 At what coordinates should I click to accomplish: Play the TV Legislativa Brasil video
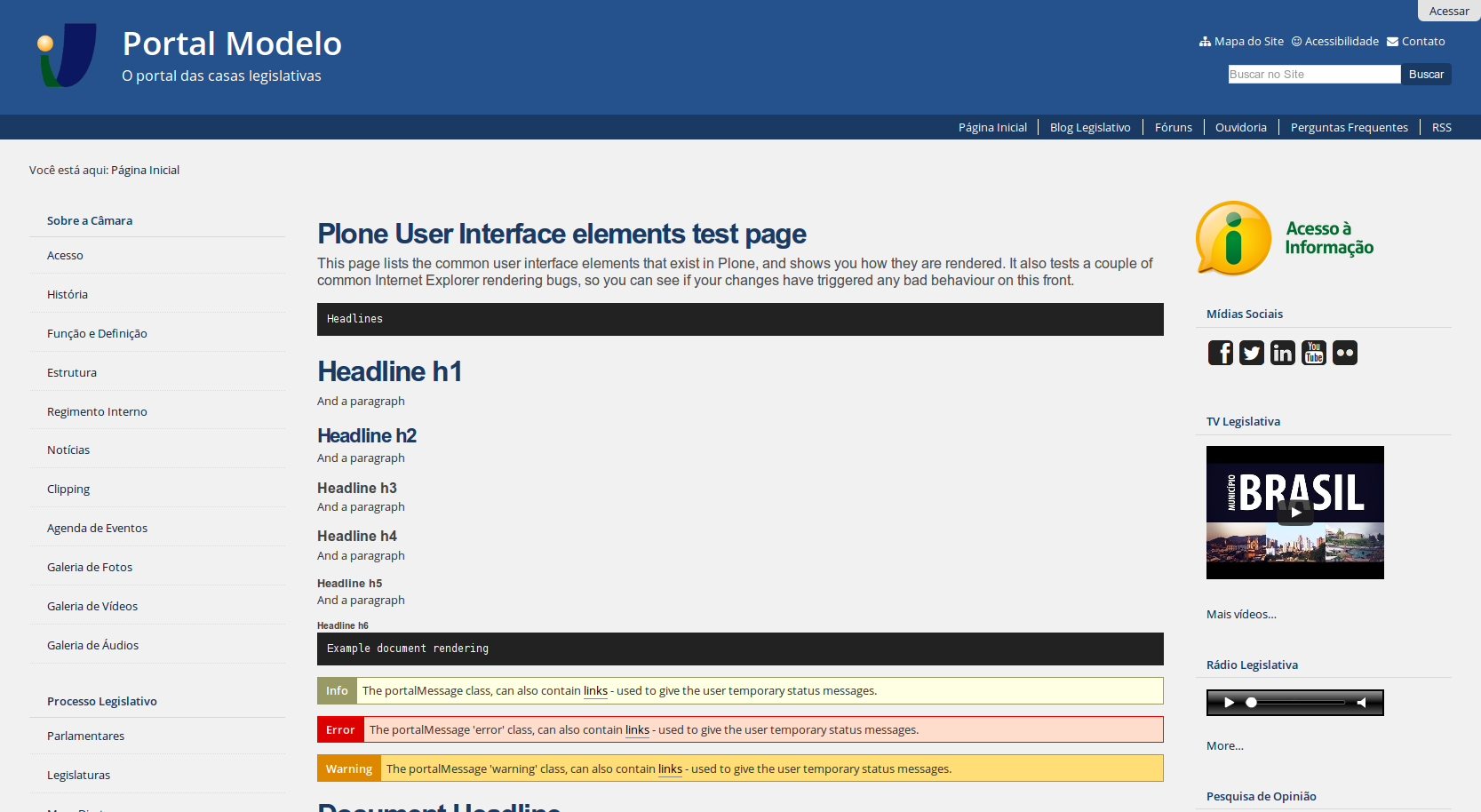pos(1295,513)
